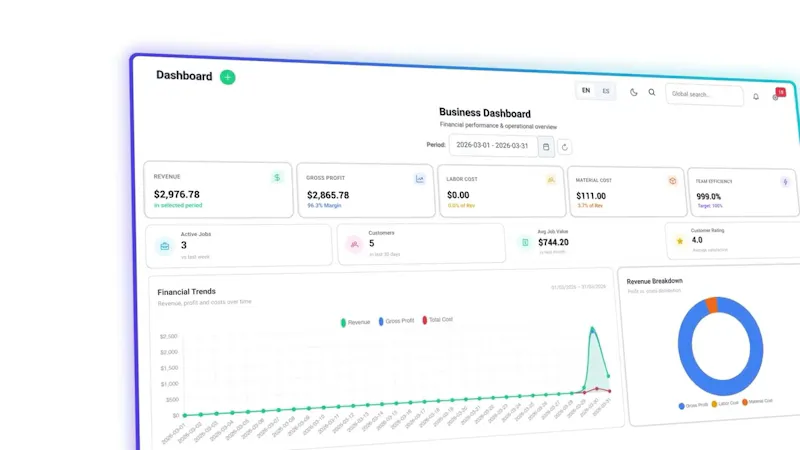This screenshot has height=450, width=800.
Task: Open the red-badged settings icon
Action: [x=777, y=95]
